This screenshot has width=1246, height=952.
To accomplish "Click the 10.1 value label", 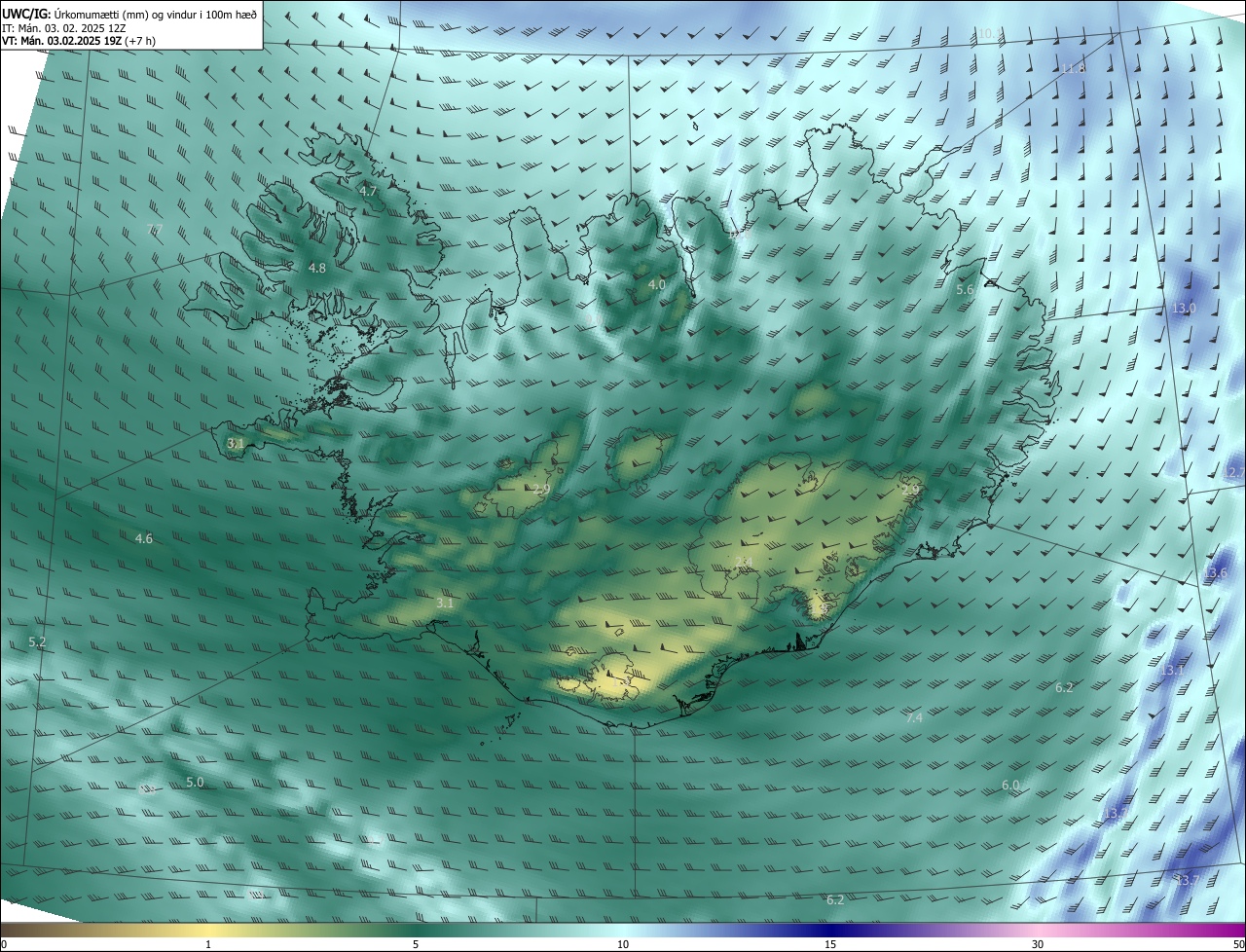I will click(988, 33).
